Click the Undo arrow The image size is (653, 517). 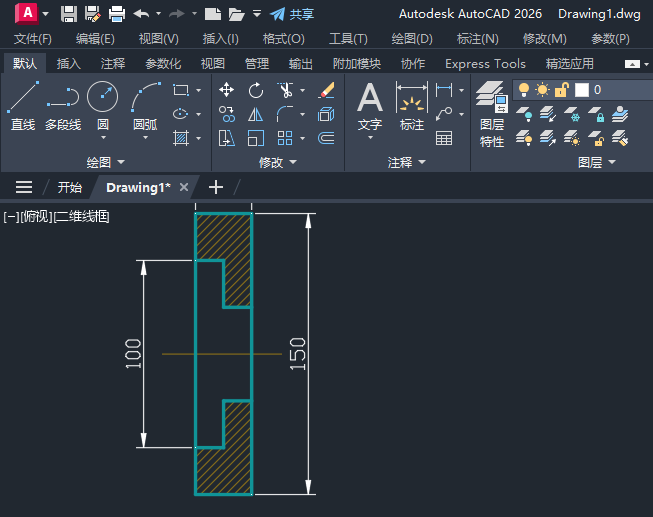click(142, 14)
